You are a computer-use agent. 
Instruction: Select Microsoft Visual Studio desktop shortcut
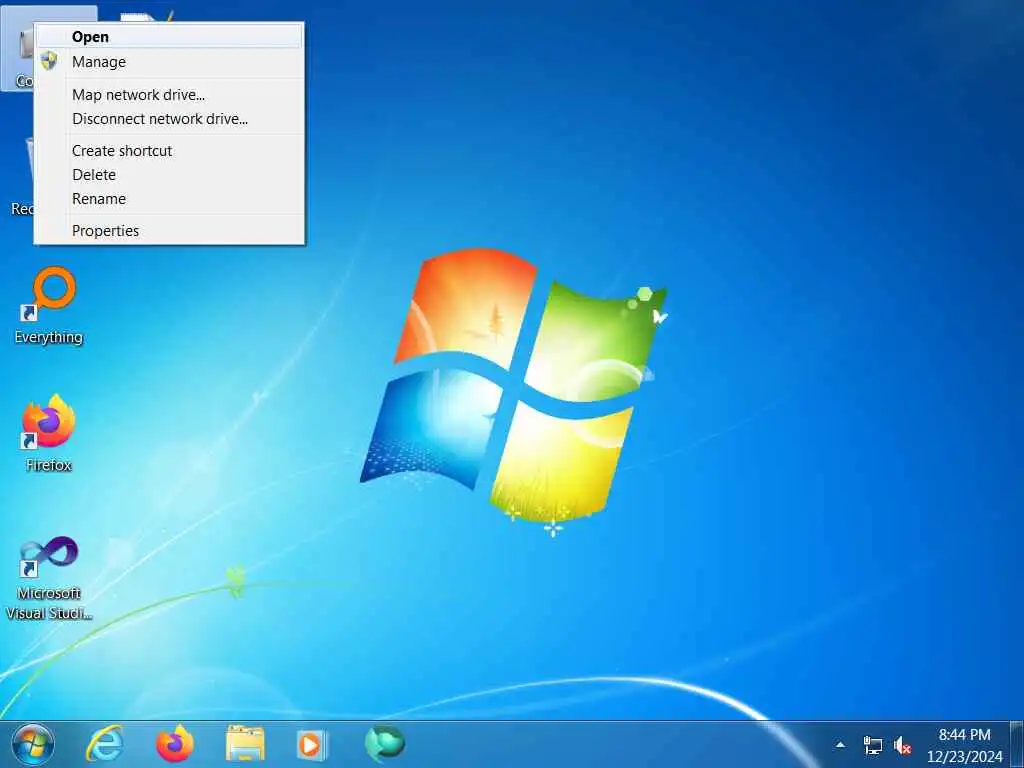(x=49, y=578)
